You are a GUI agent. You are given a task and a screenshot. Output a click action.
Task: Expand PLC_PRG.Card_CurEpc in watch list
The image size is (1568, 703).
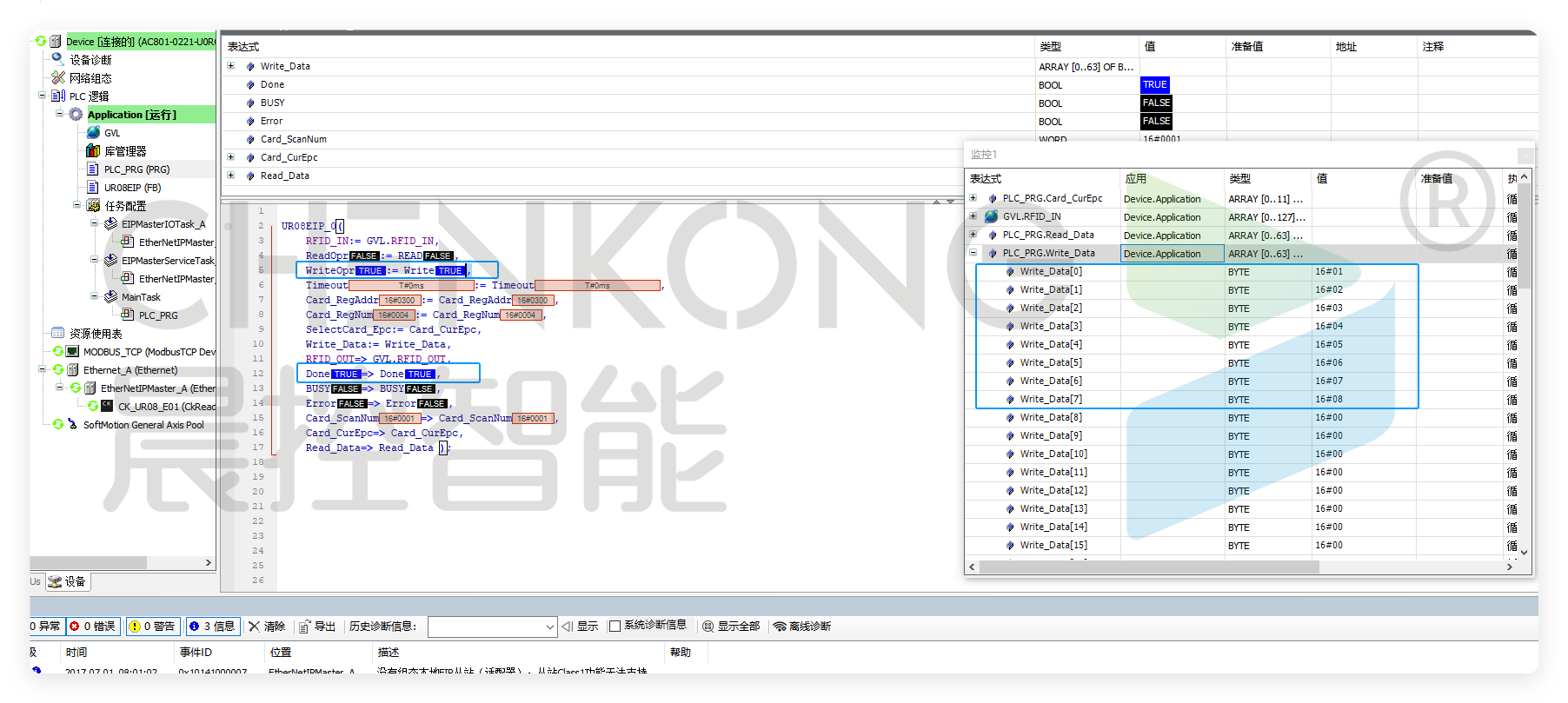coord(973,198)
